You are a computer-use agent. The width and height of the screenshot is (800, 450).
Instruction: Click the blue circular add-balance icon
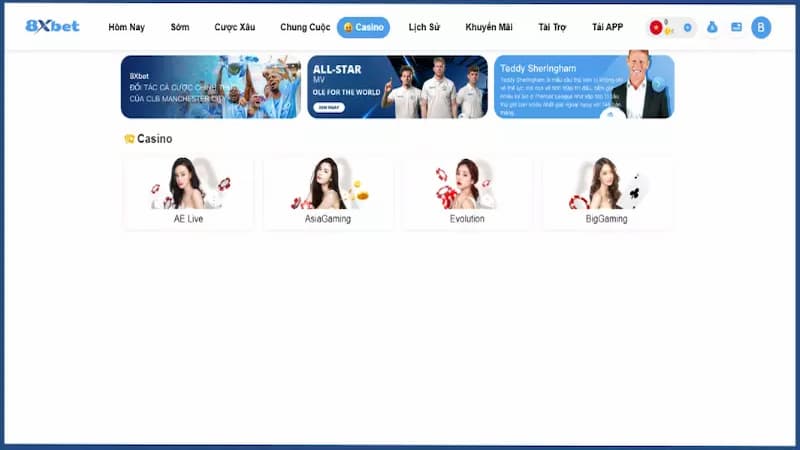click(687, 28)
